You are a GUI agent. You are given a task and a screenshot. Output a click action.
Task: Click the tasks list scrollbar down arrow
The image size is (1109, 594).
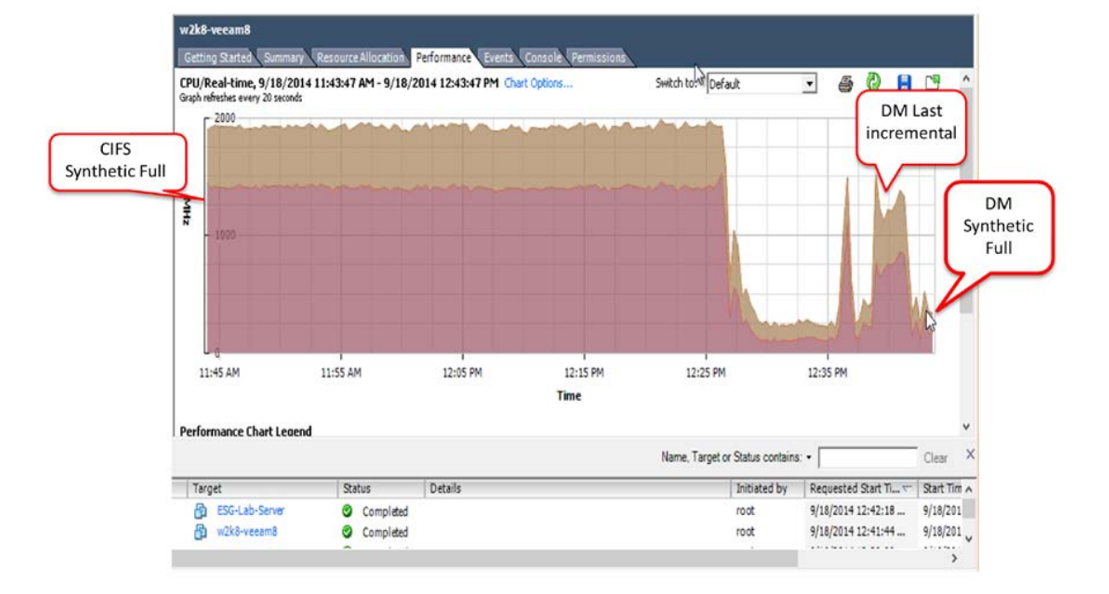[x=969, y=539]
